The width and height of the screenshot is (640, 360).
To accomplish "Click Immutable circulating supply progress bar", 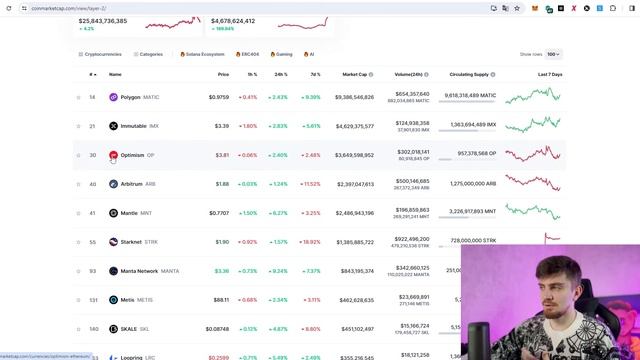I will coord(467,131).
